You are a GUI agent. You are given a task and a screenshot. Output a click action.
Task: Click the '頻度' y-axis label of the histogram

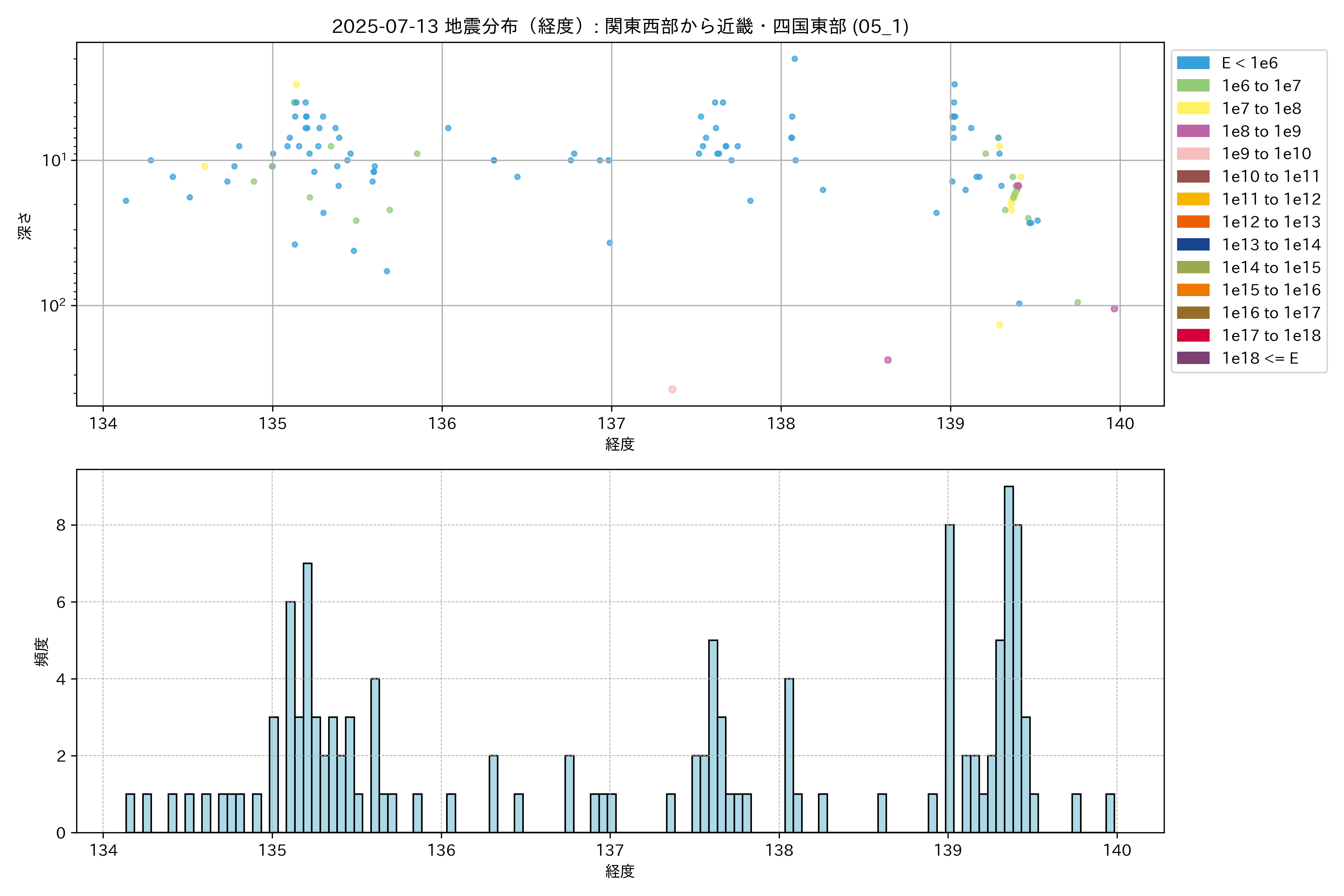pyautogui.click(x=42, y=652)
